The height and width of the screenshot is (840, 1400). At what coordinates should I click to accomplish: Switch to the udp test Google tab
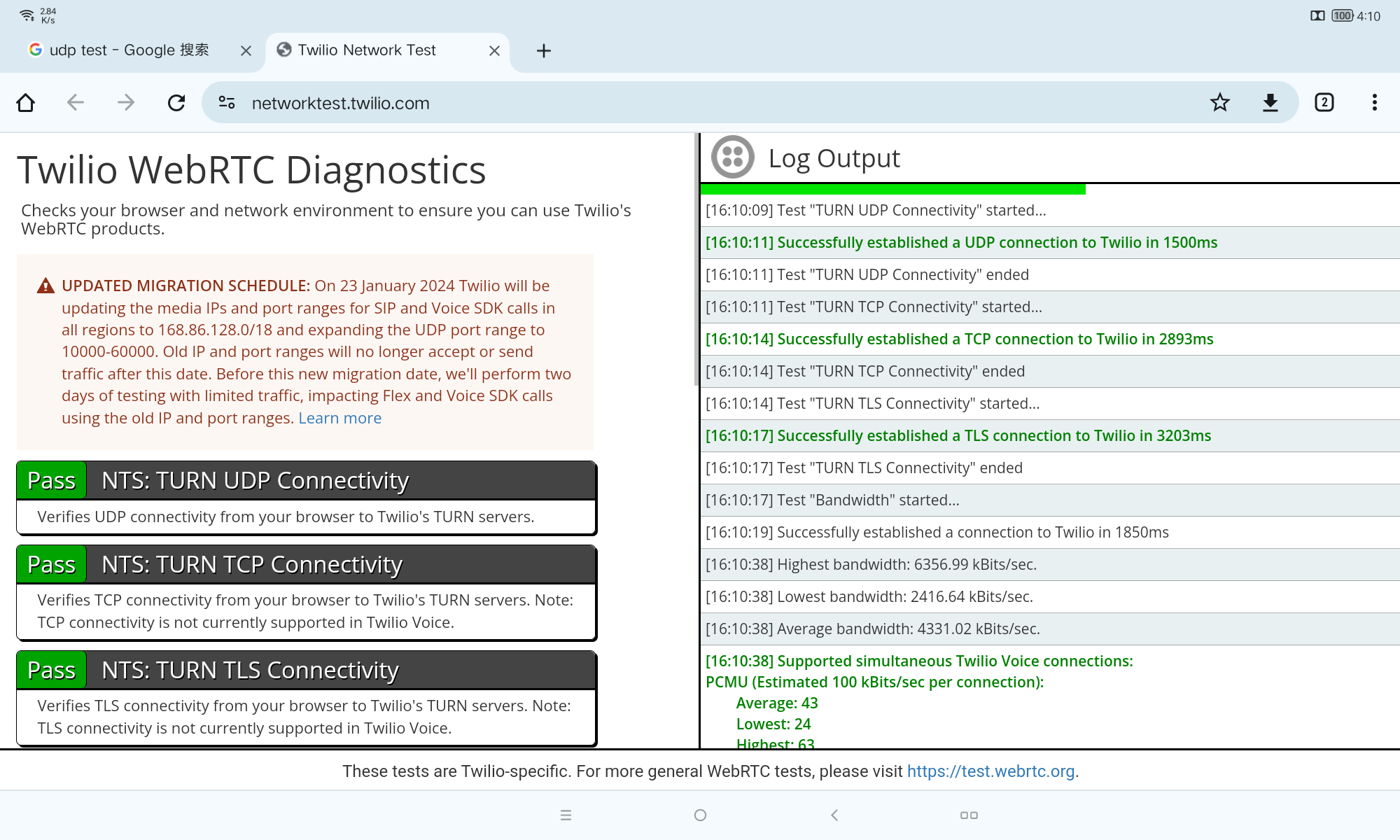click(129, 50)
